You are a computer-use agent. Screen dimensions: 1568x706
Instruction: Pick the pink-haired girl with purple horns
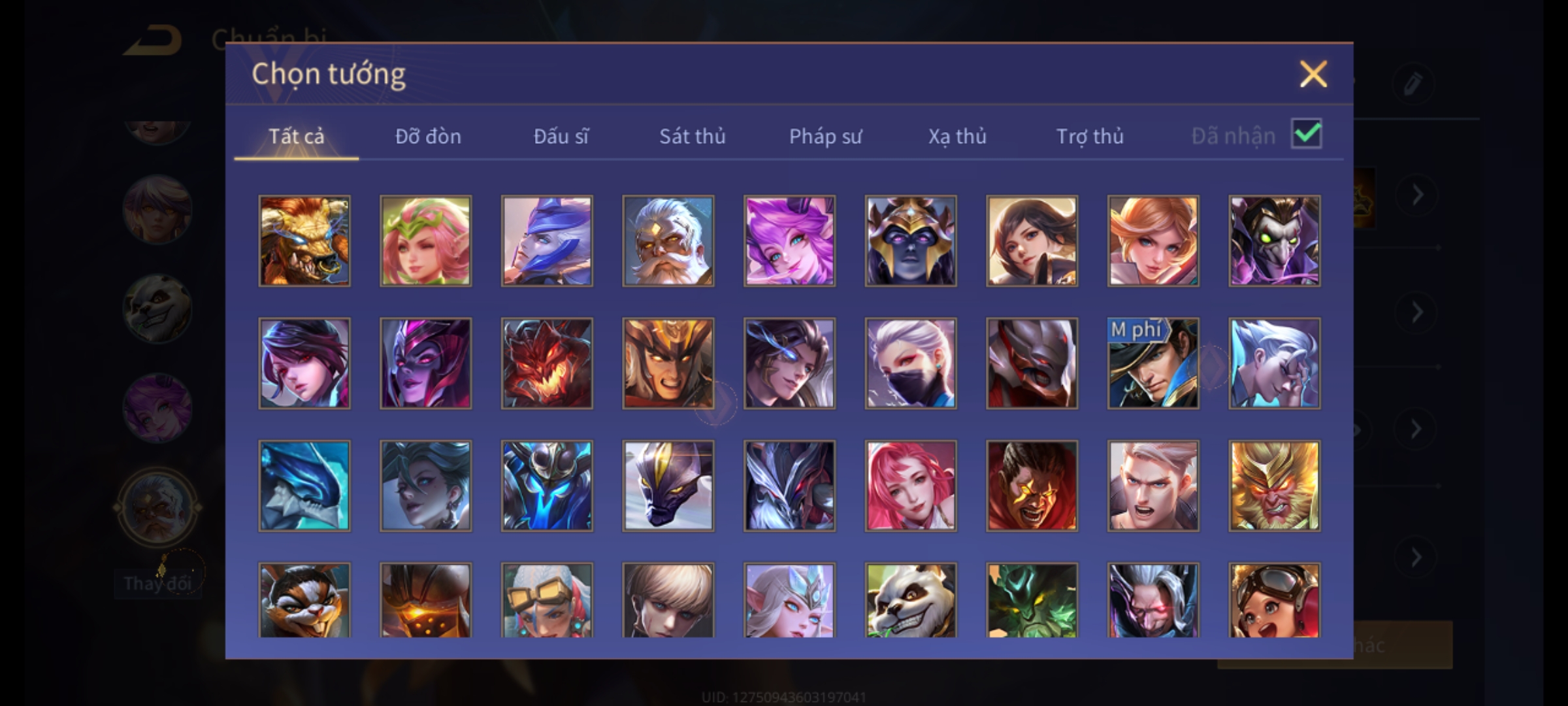pyautogui.click(x=789, y=241)
